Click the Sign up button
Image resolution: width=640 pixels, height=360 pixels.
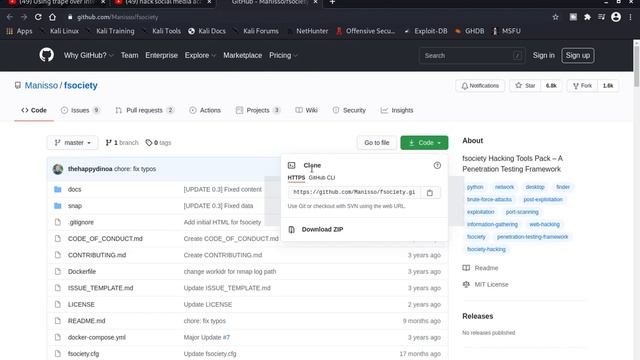pyautogui.click(x=578, y=56)
